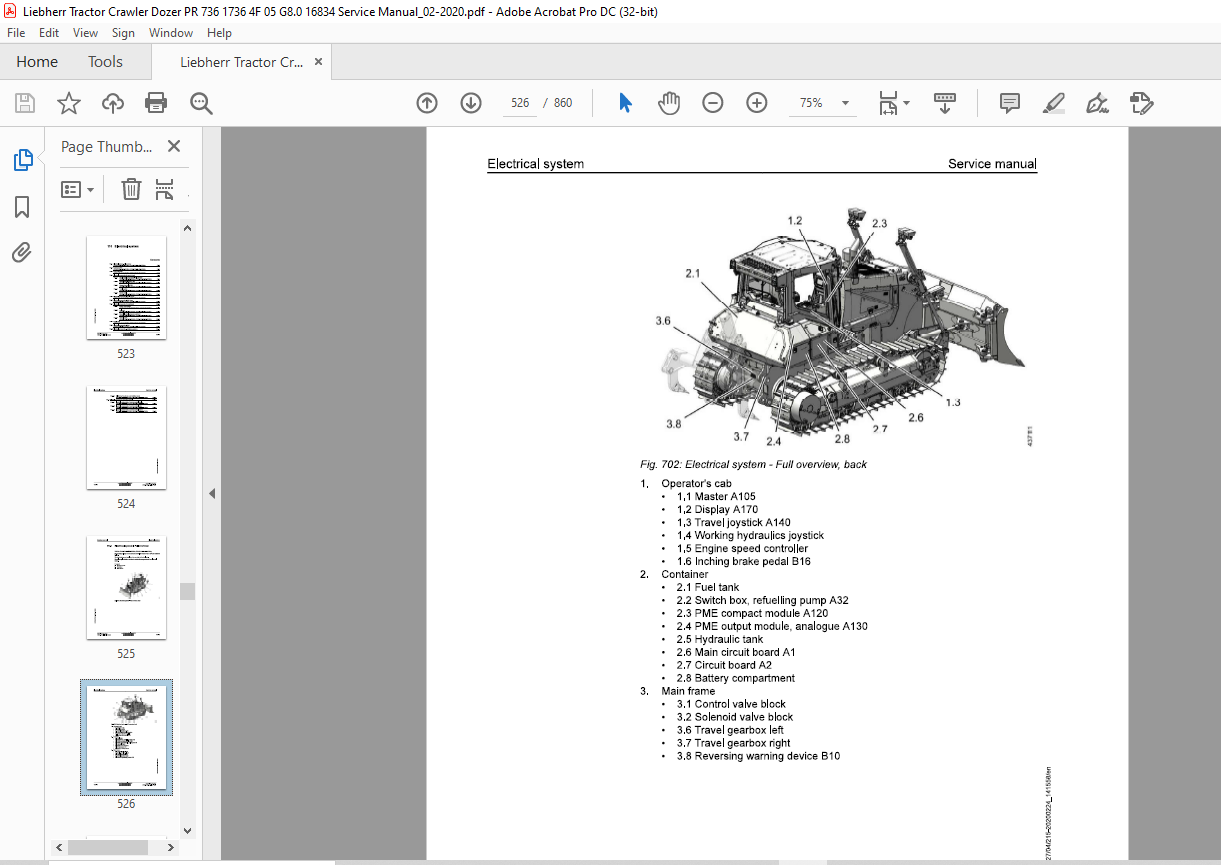1221x865 pixels.
Task: Click the 'Service manual' header text
Action: tap(992, 164)
